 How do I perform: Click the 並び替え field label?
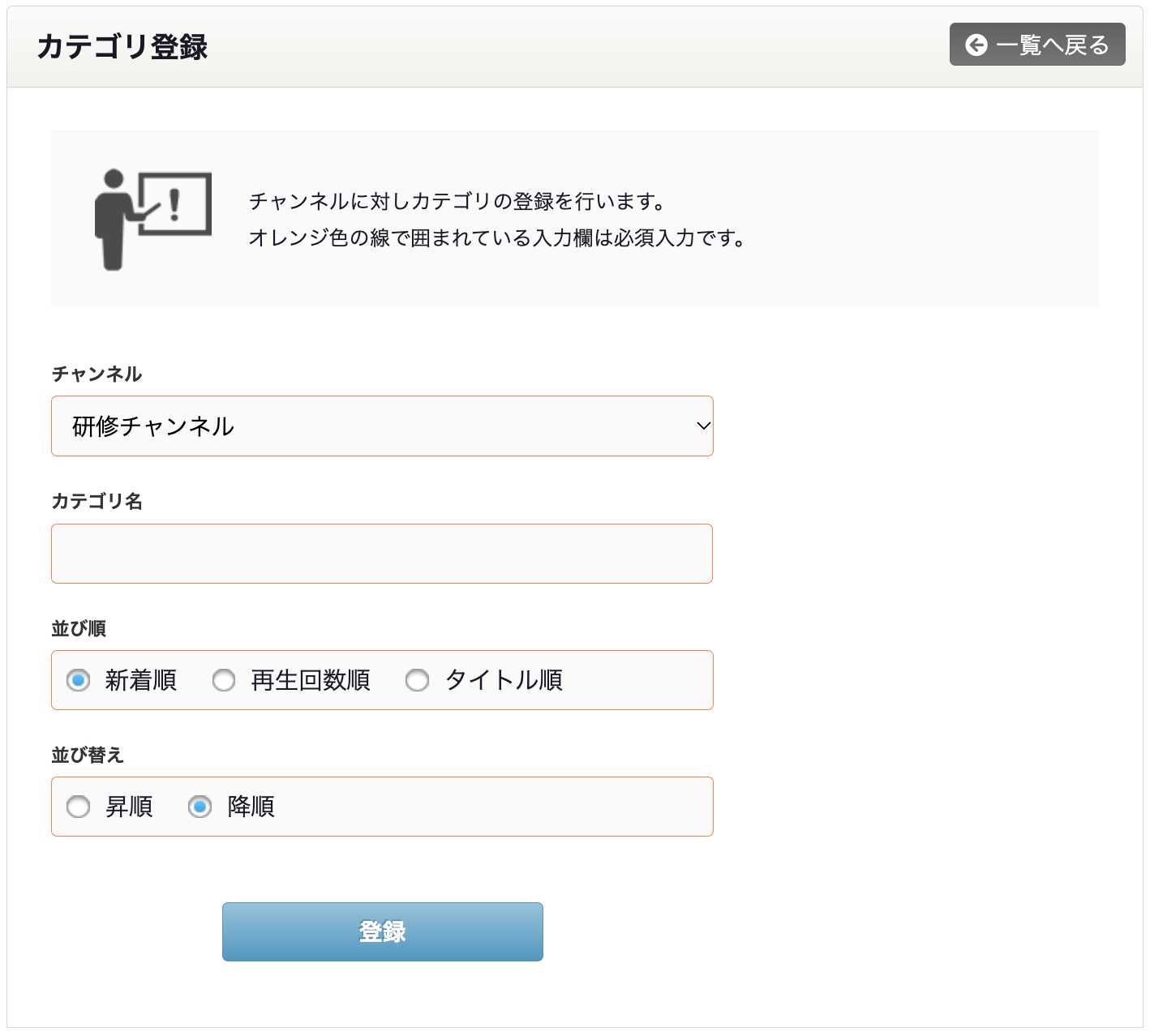pos(88,755)
